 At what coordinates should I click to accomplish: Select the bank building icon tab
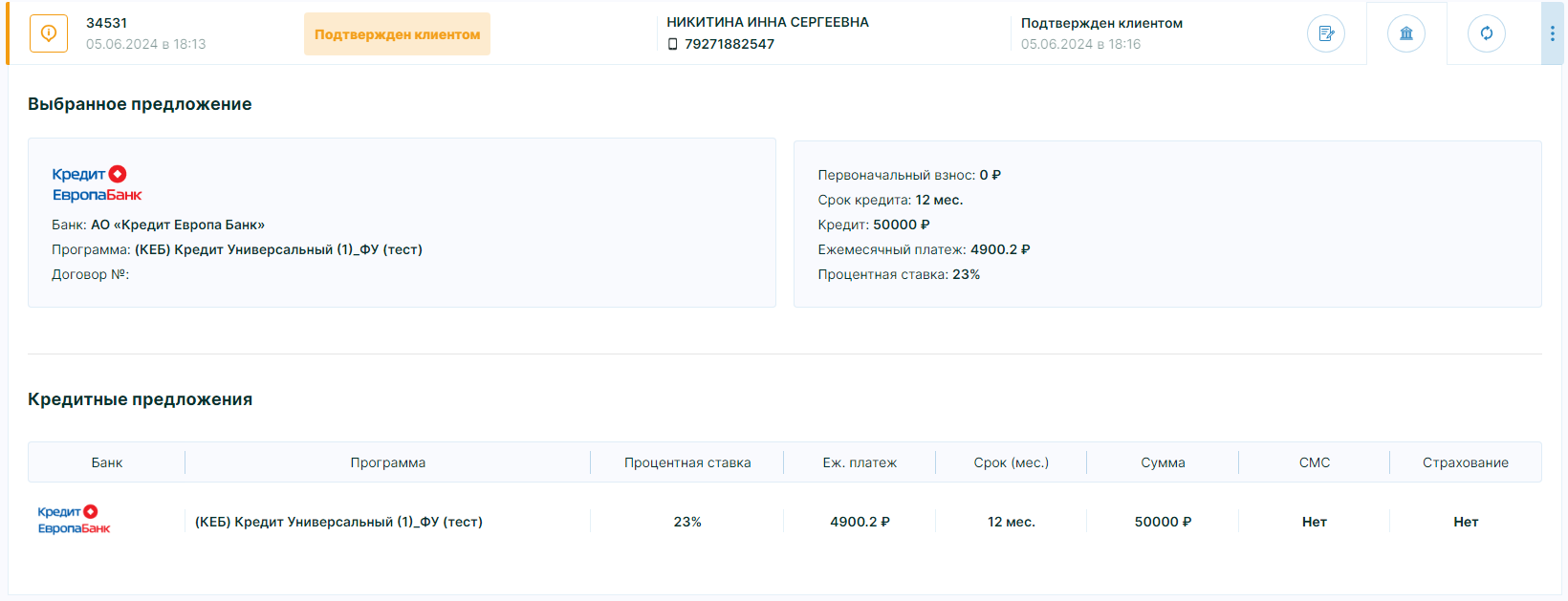point(1406,33)
